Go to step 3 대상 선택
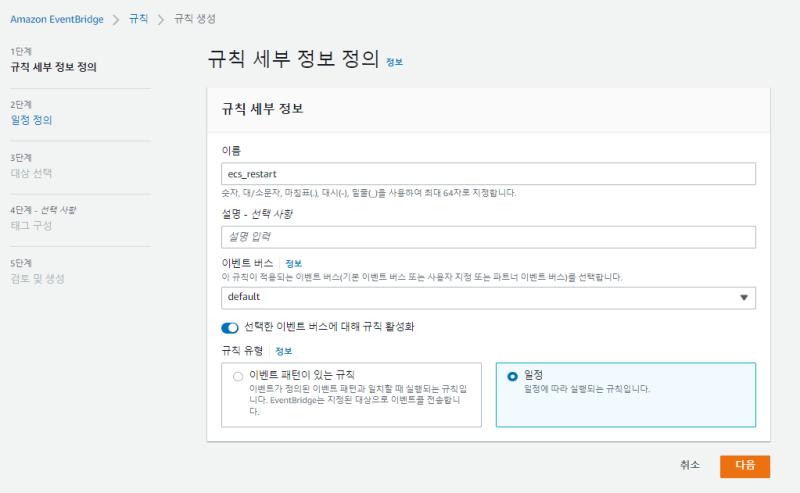The width and height of the screenshot is (800, 493). 31,172
